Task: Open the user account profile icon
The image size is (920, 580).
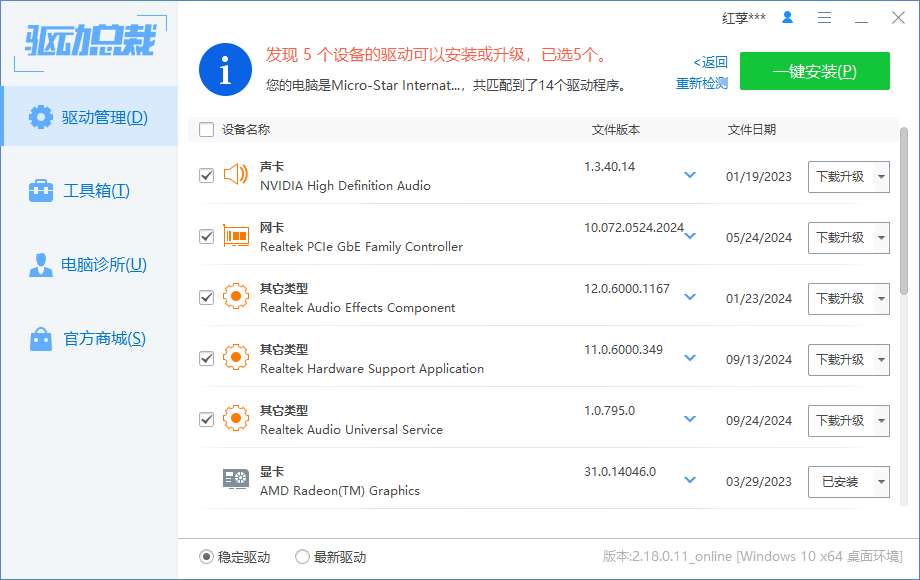Action: (x=787, y=18)
